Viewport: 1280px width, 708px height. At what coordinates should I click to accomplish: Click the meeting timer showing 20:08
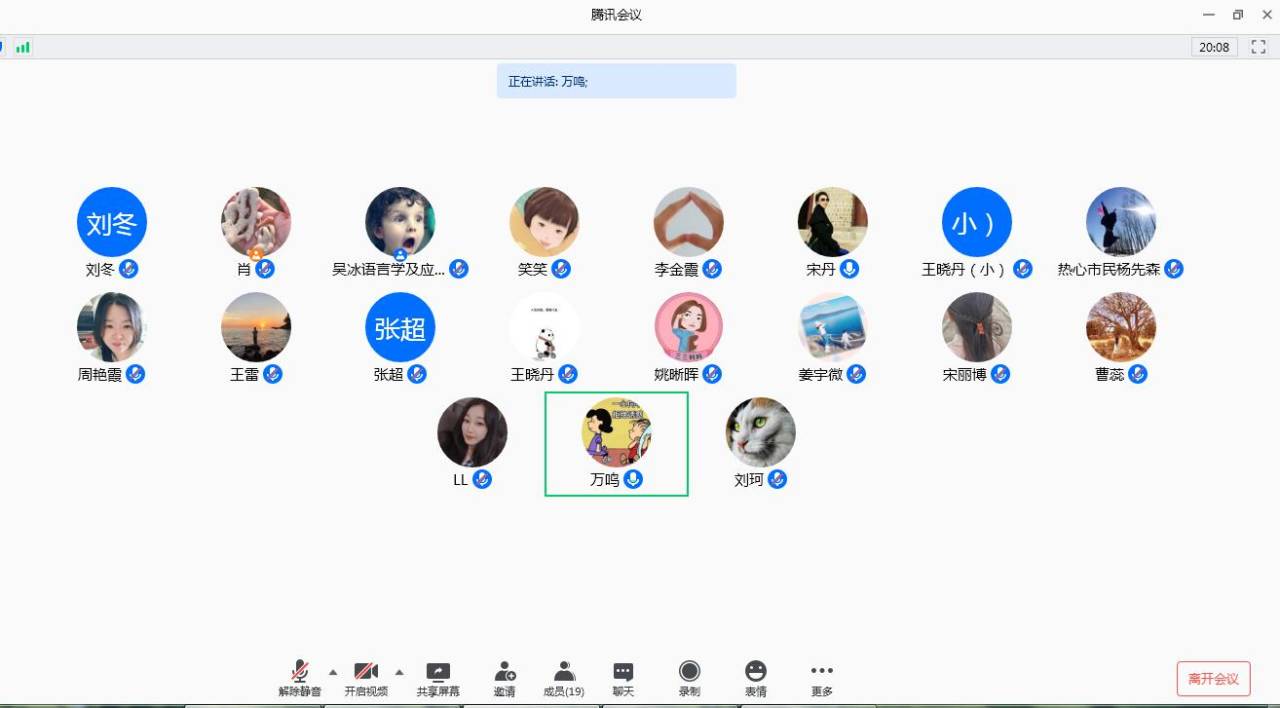1214,47
